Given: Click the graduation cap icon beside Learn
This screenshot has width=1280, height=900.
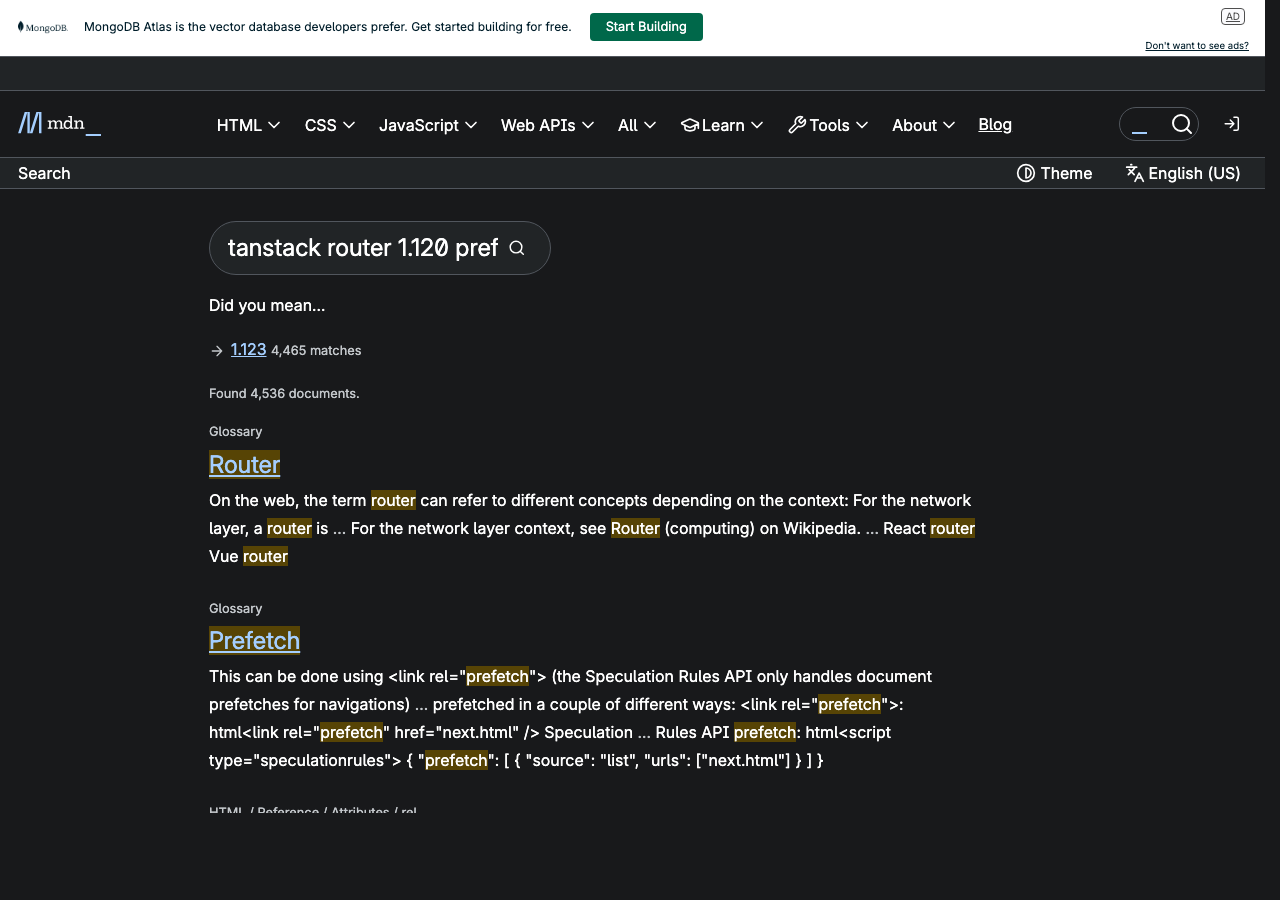Looking at the screenshot, I should (689, 125).
